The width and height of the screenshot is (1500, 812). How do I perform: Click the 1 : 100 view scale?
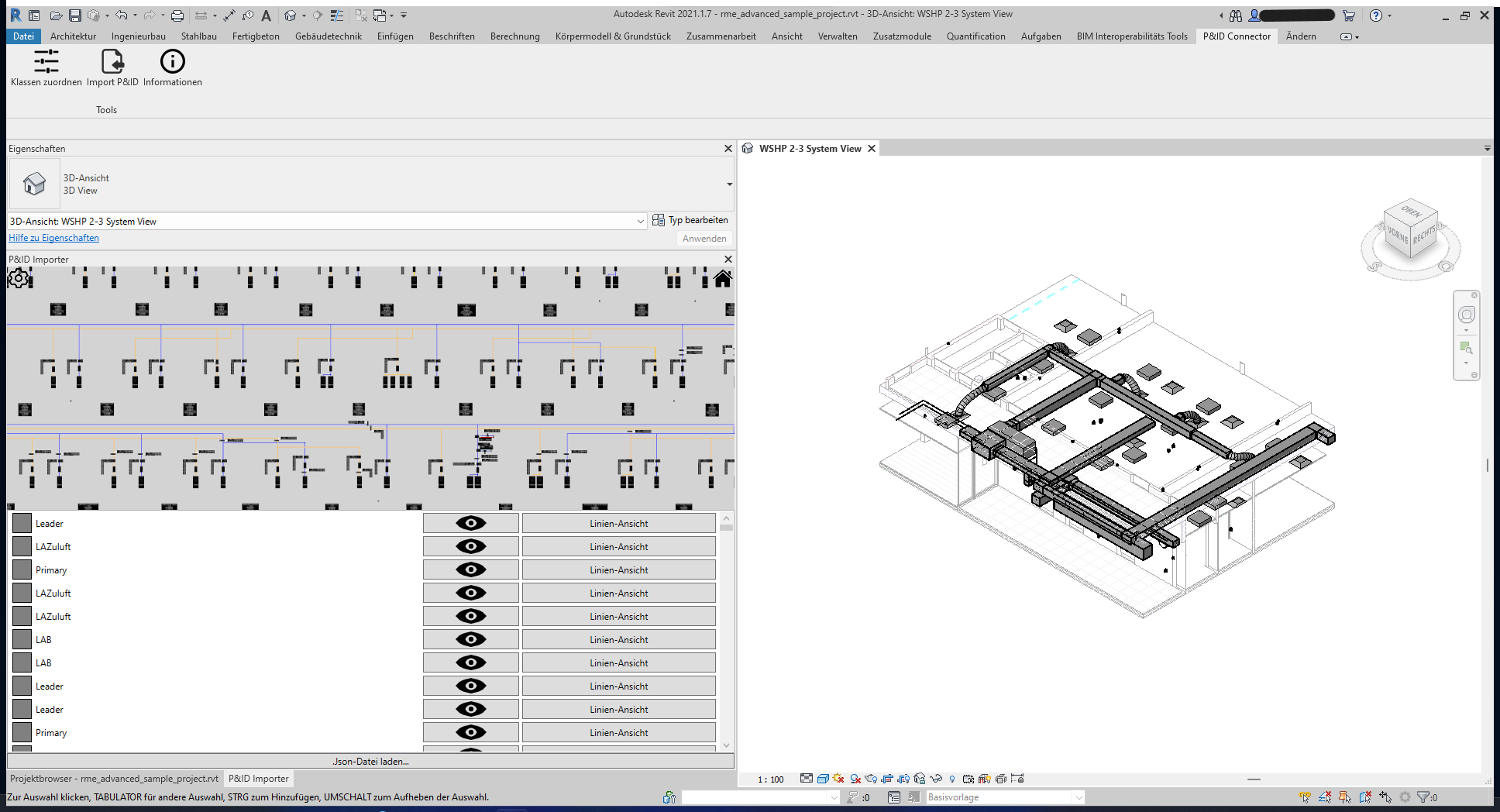770,779
